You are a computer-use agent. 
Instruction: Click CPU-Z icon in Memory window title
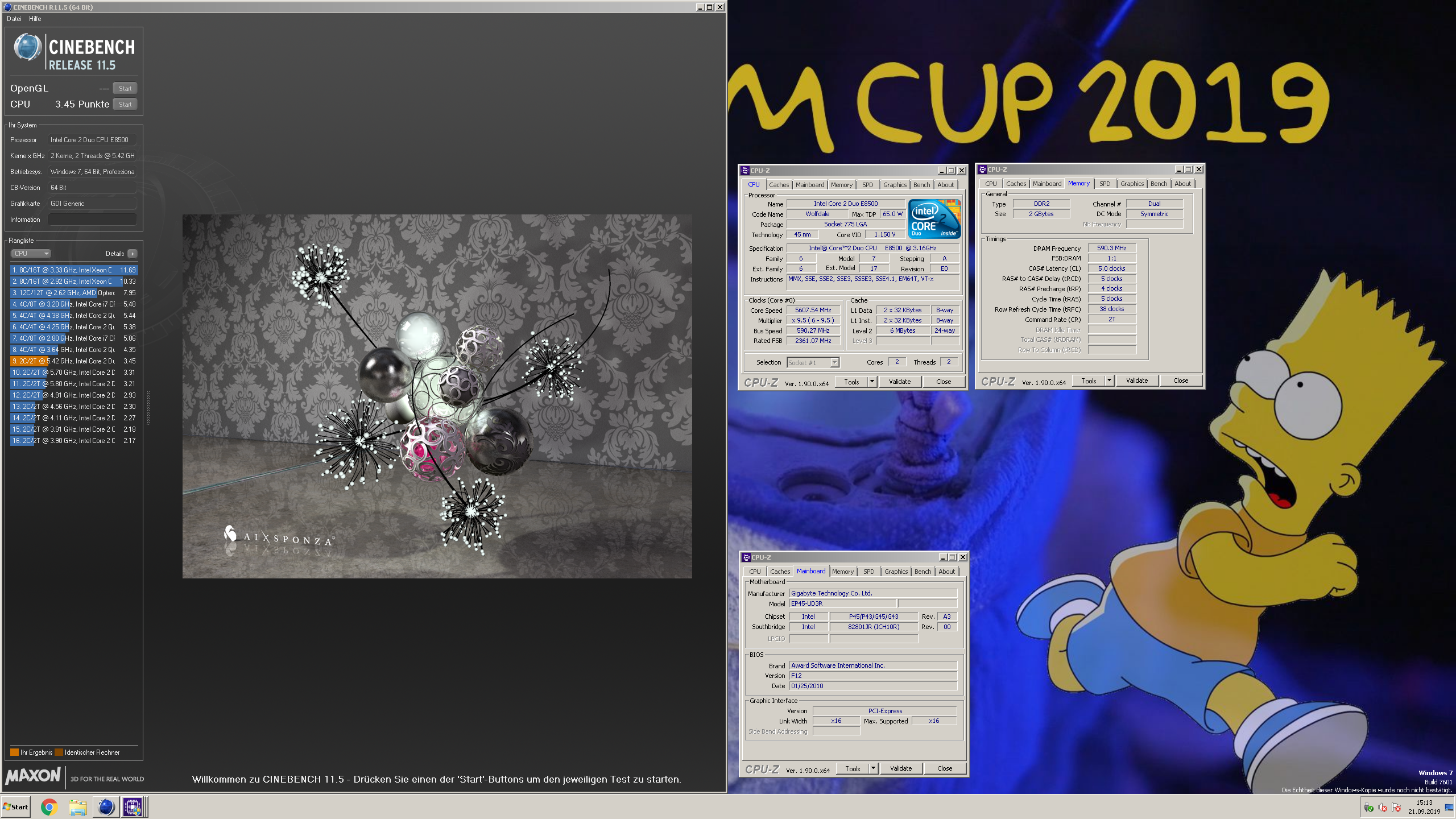[x=982, y=169]
